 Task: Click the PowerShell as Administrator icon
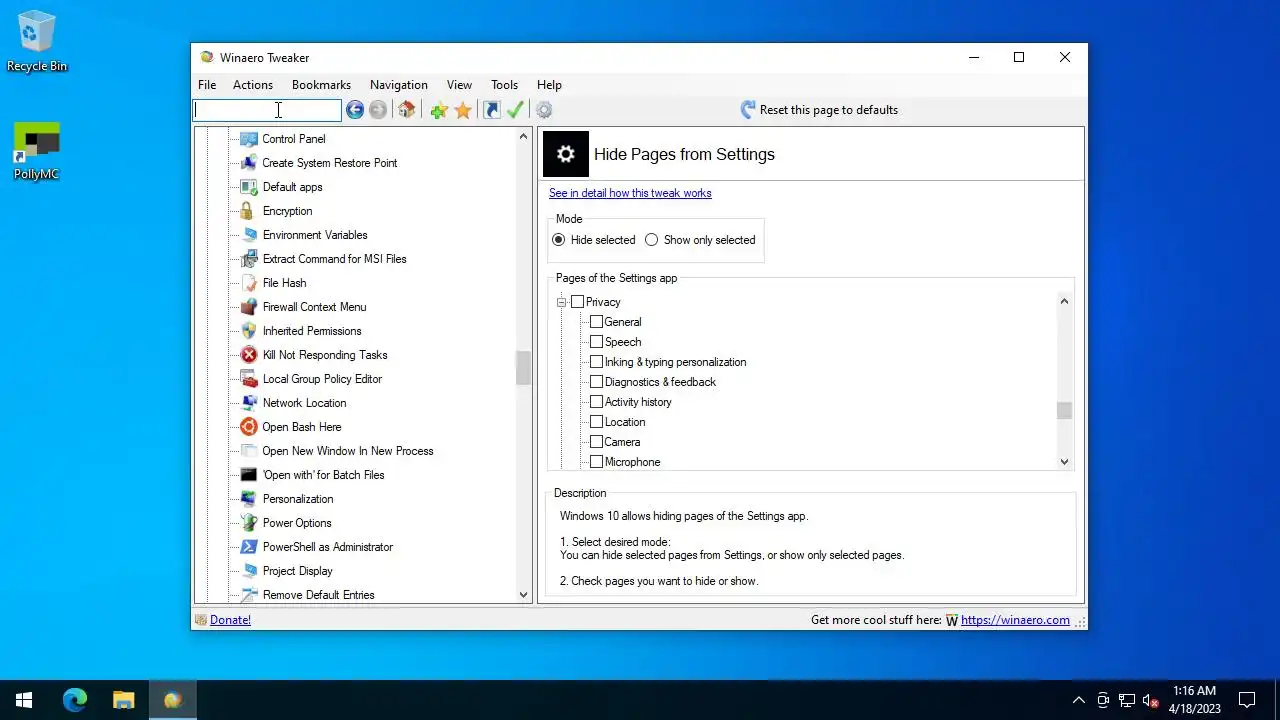point(249,547)
